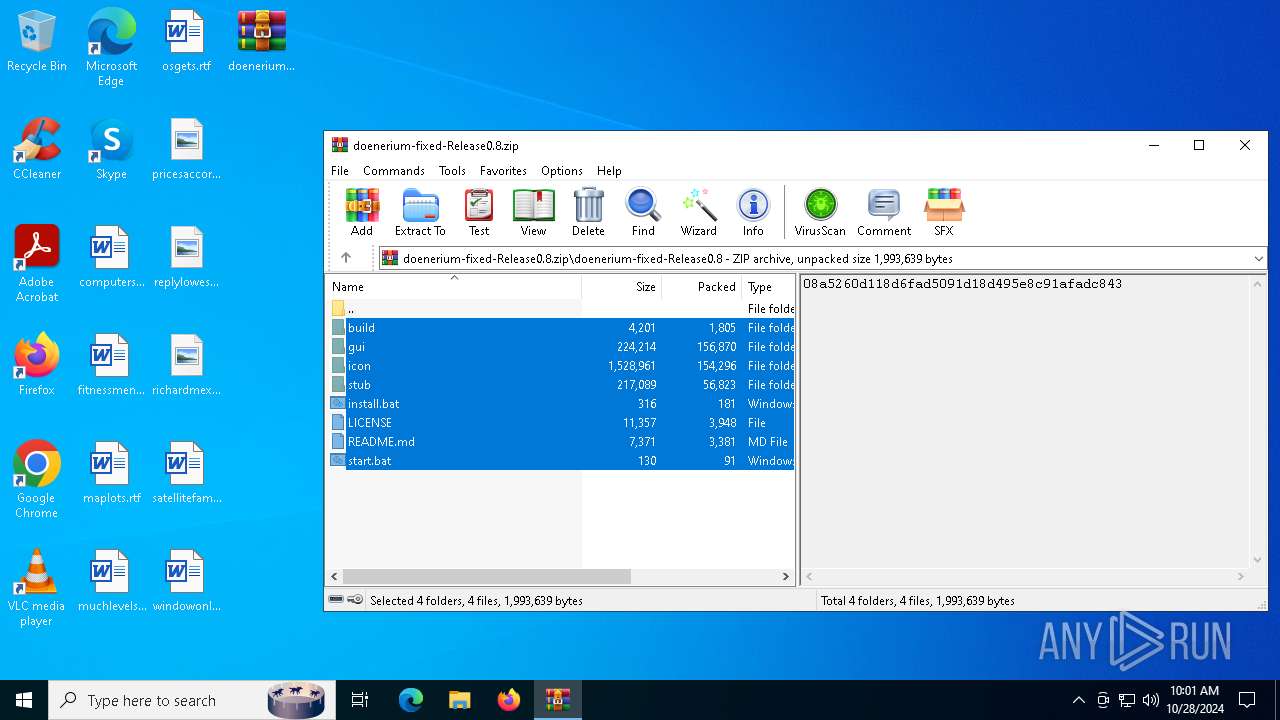
Task: Click the volume icon in tray
Action: coord(1151,700)
